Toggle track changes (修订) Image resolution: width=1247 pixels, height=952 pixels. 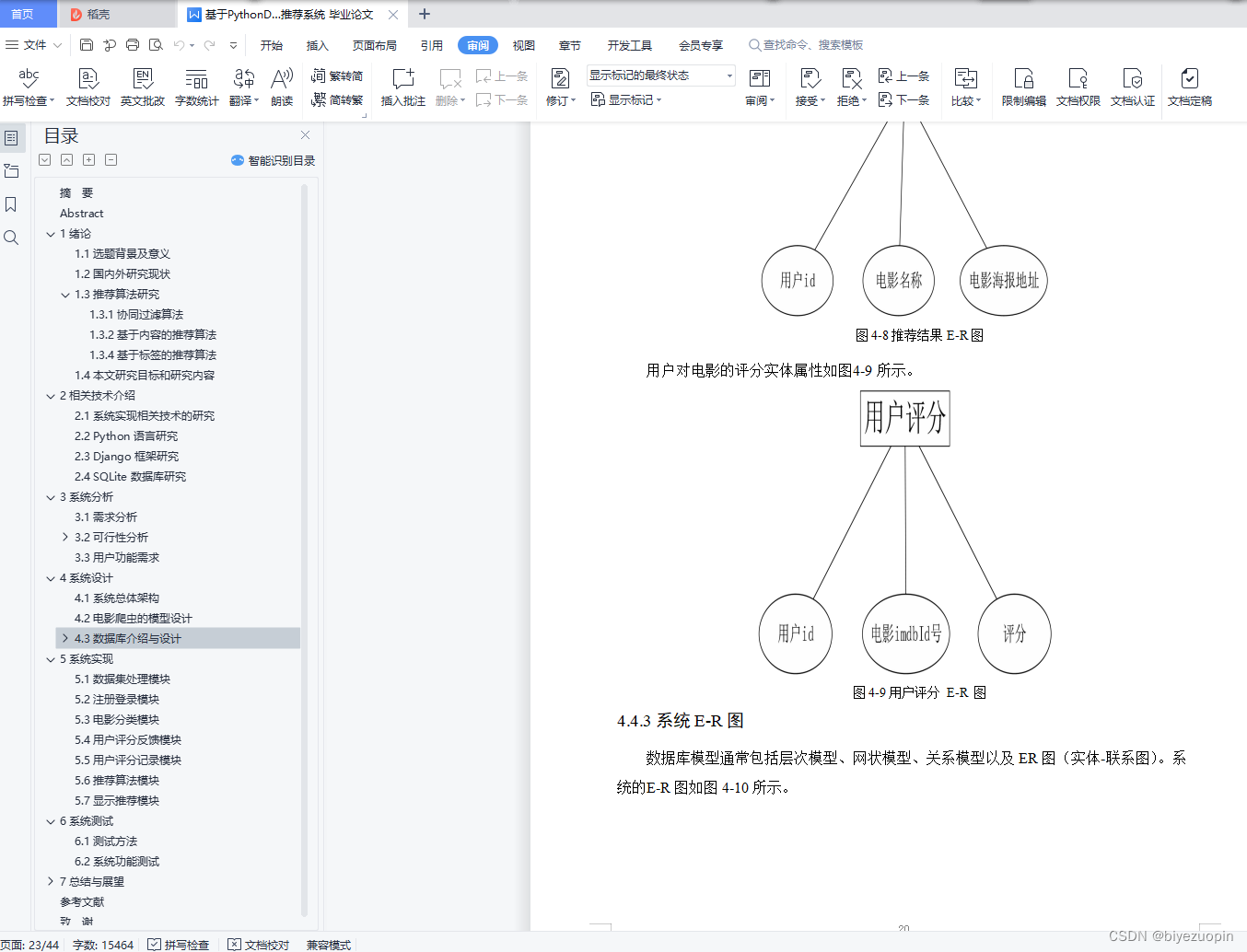(x=560, y=87)
